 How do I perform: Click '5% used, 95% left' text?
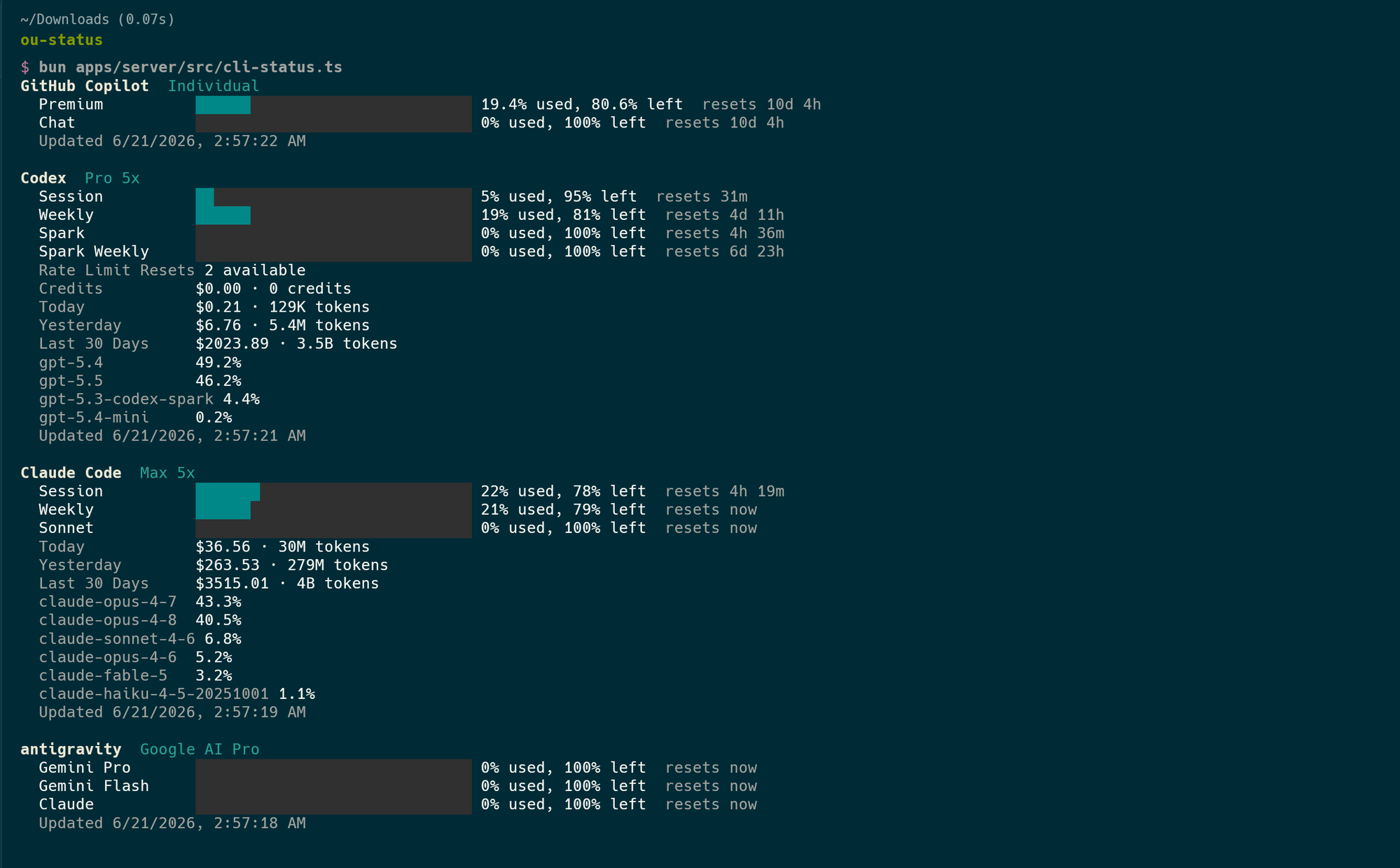[559, 196]
